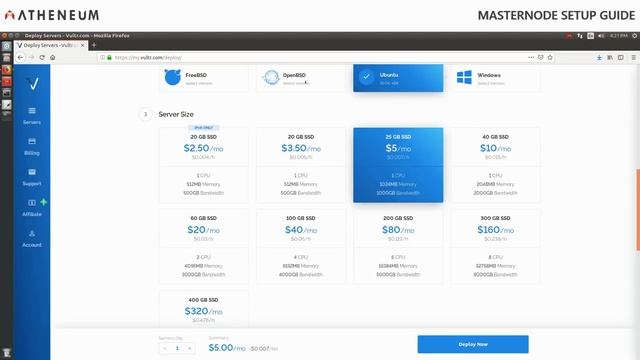
Task: Open Support in the Vultr sidebar
Action: (x=32, y=177)
